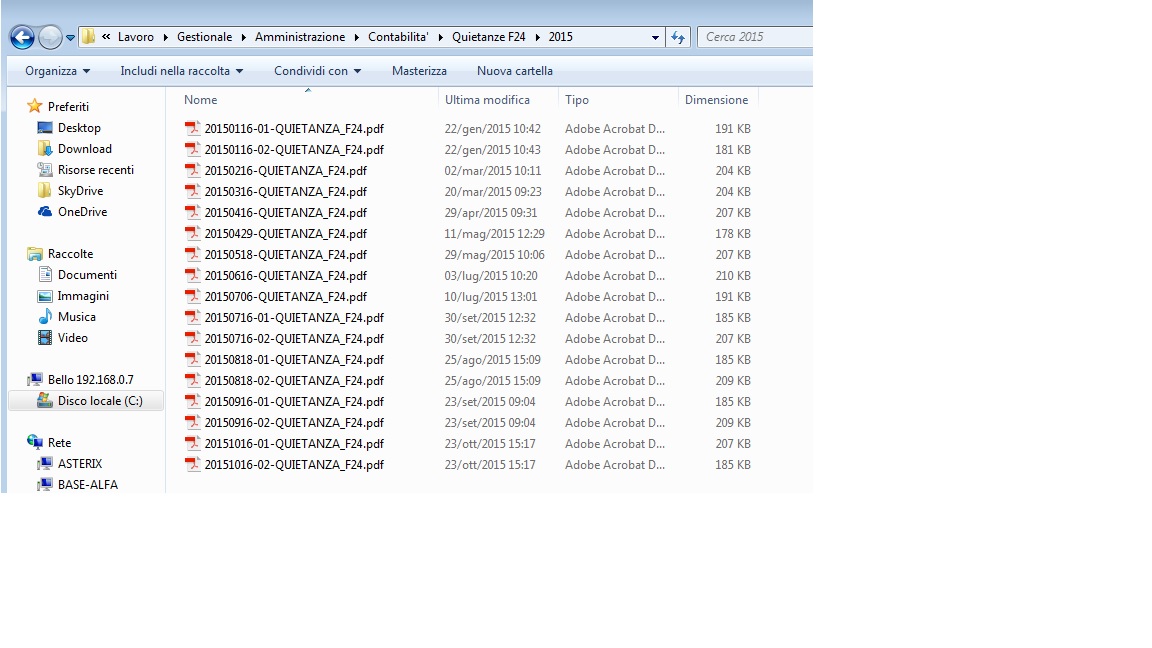This screenshot has height=648, width=1152.
Task: Open the Desktop favorite in sidebar
Action: pos(79,128)
